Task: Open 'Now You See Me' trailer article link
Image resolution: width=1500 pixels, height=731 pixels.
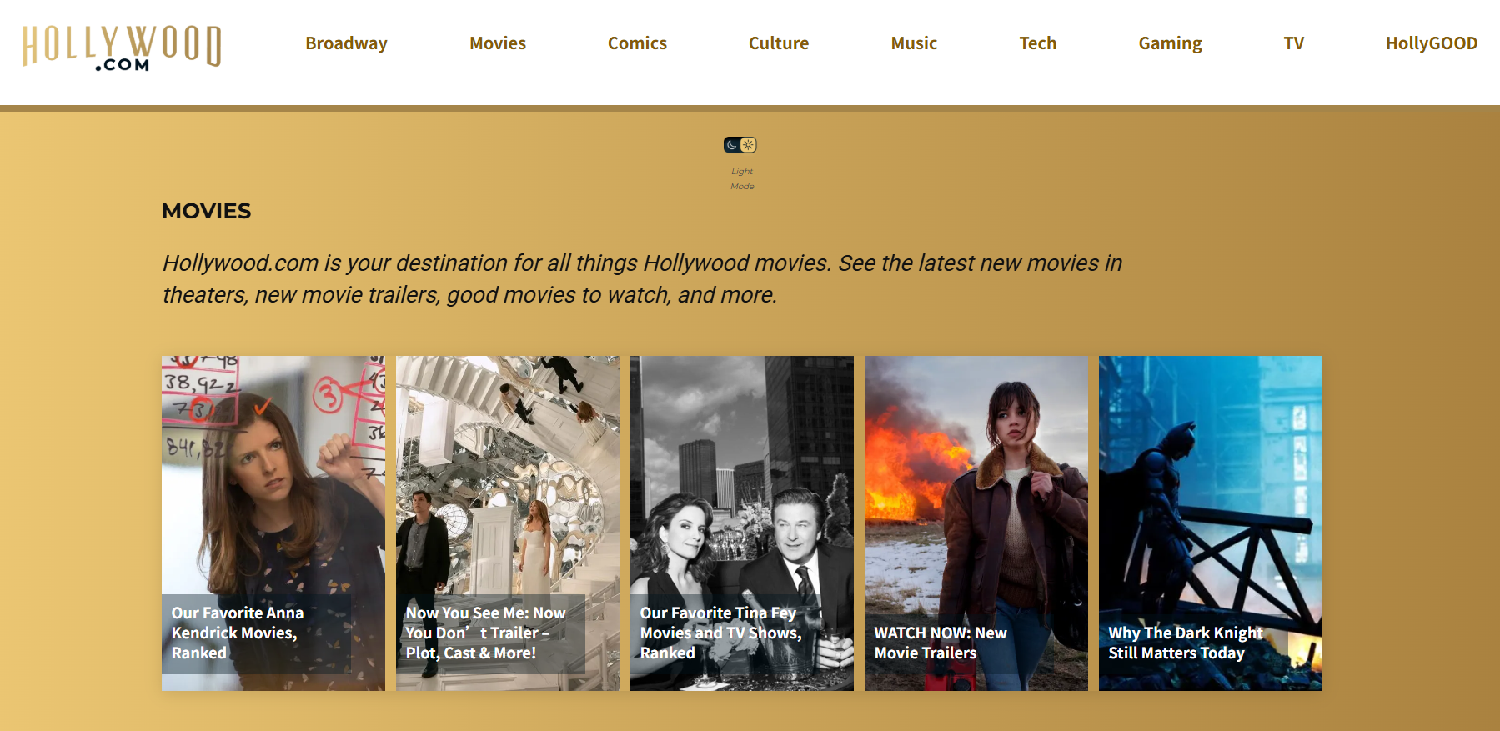Action: [486, 633]
